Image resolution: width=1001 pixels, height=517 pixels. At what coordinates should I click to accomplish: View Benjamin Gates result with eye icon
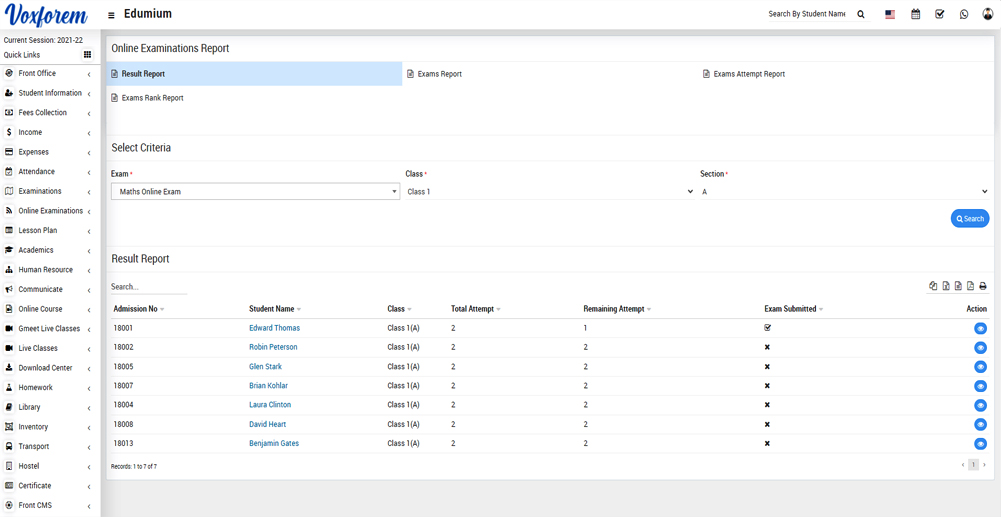click(x=980, y=444)
